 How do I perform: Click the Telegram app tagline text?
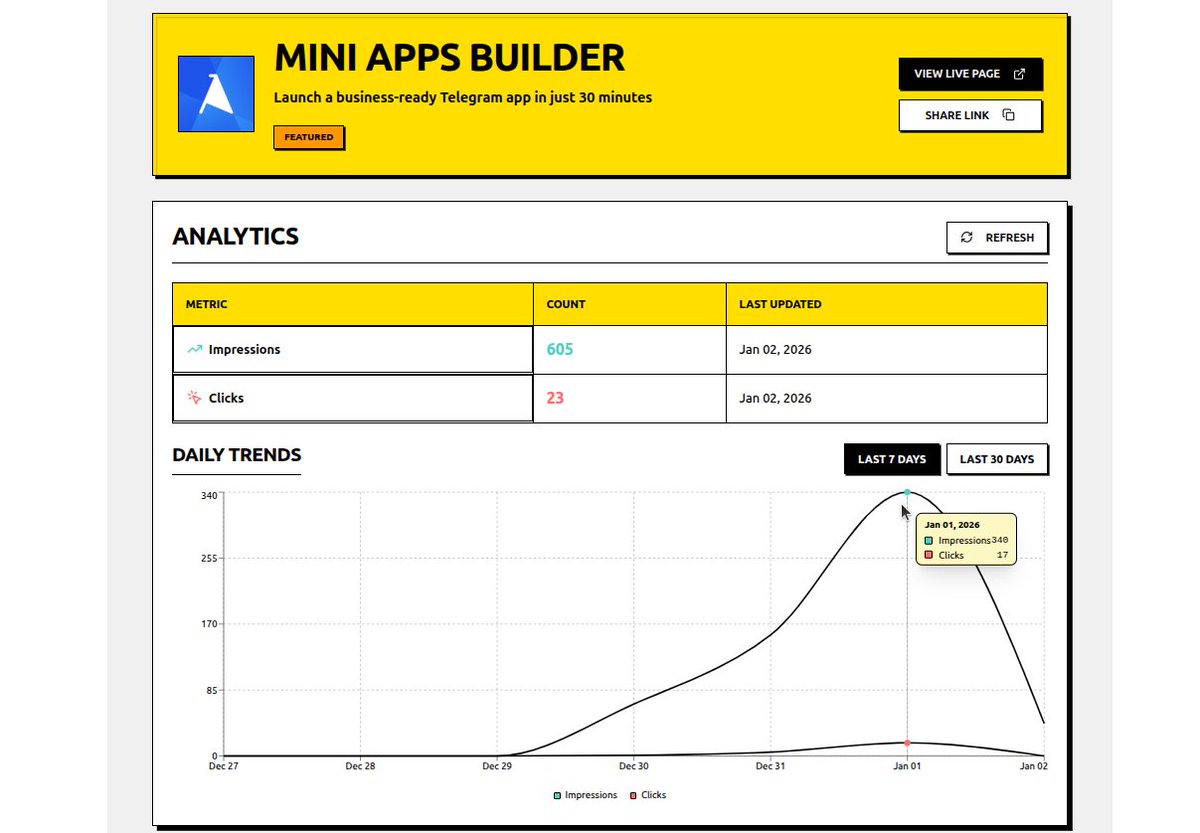pyautogui.click(x=463, y=98)
